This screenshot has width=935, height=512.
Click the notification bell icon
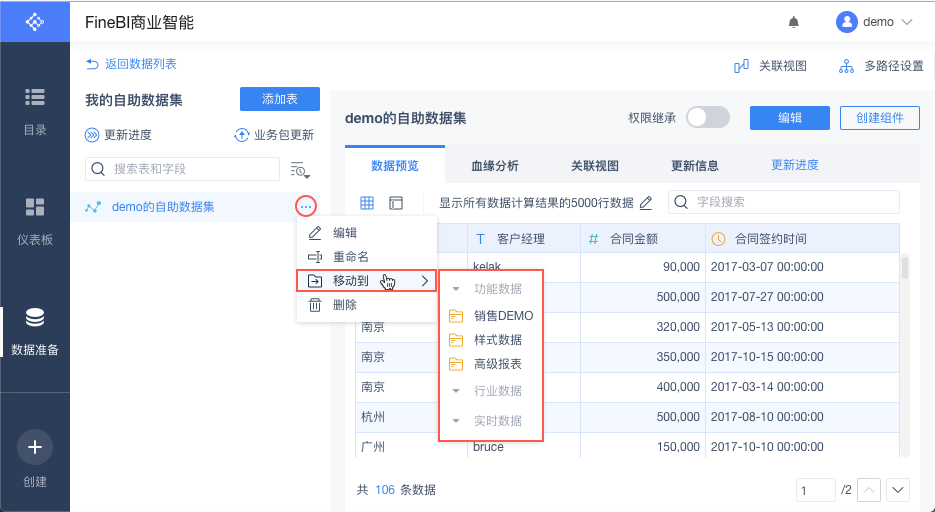click(x=794, y=21)
